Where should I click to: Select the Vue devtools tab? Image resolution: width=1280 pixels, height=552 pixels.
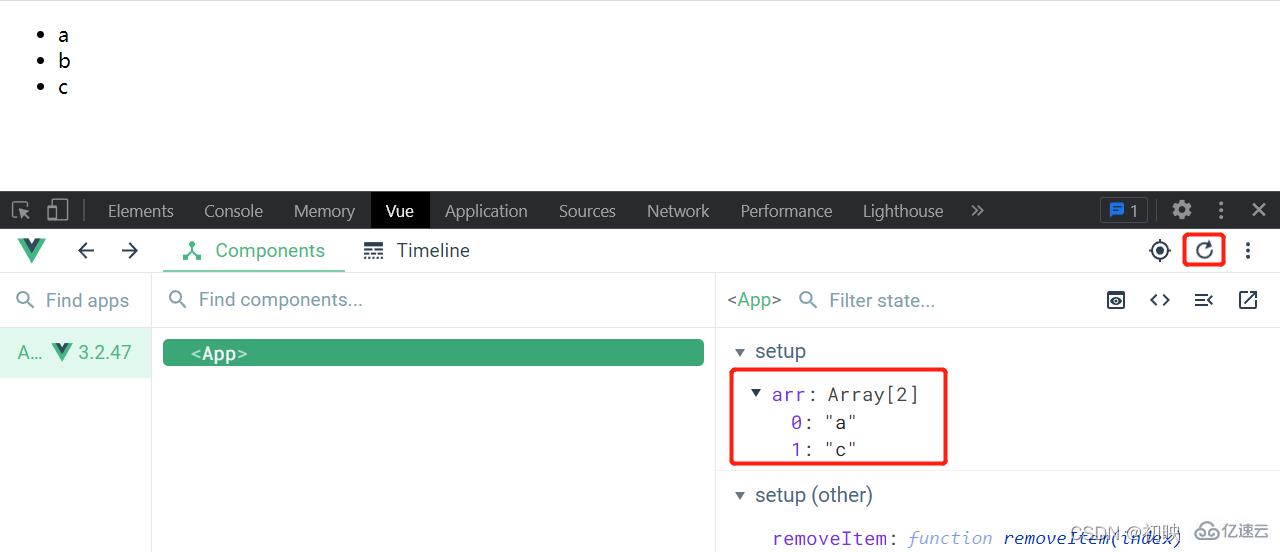[400, 211]
